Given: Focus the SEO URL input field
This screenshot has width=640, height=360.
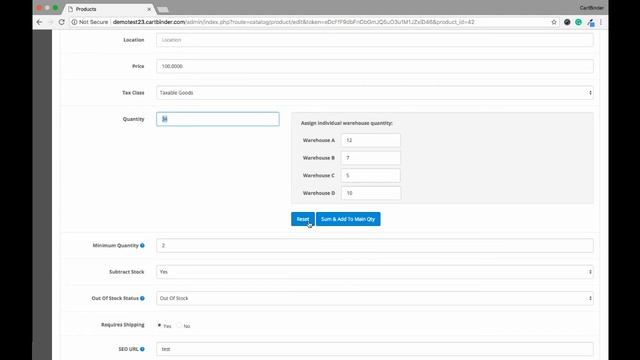Looking at the screenshot, I should [x=375, y=349].
